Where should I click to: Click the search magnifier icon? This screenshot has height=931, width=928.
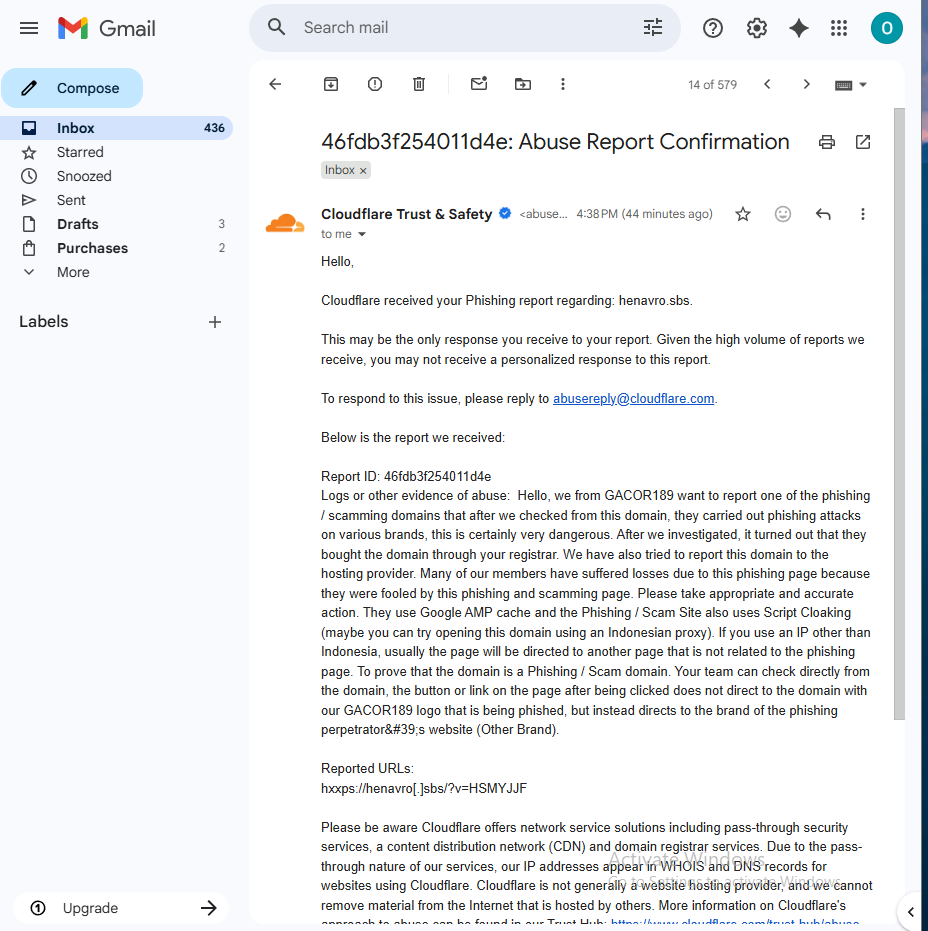pos(276,27)
